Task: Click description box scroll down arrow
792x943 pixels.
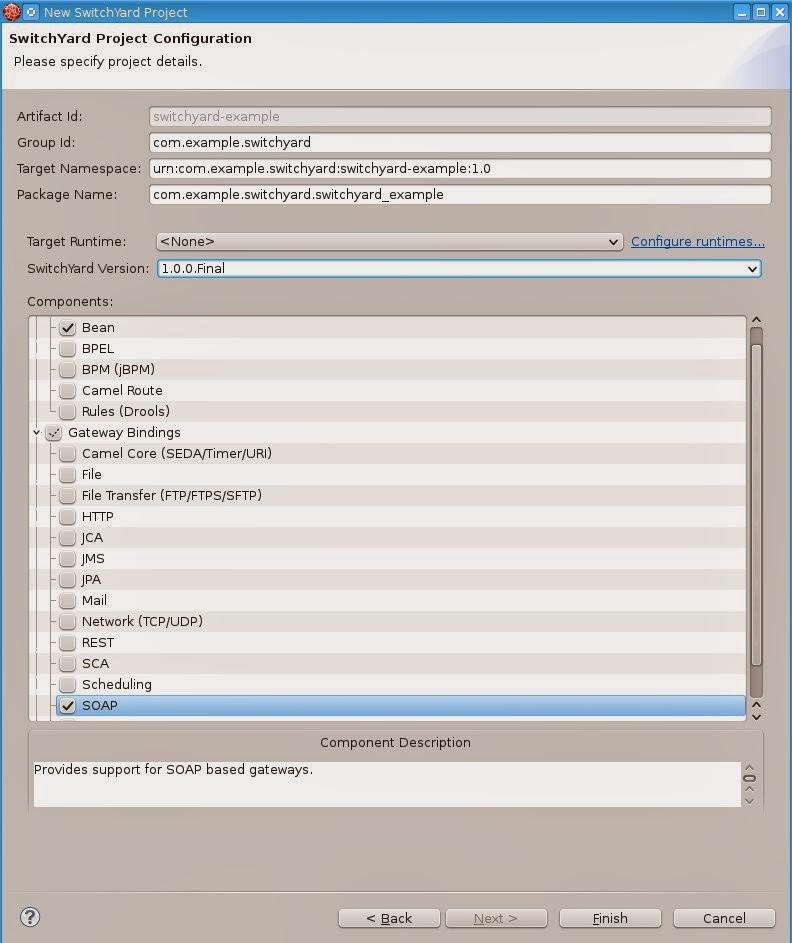Action: (x=749, y=800)
